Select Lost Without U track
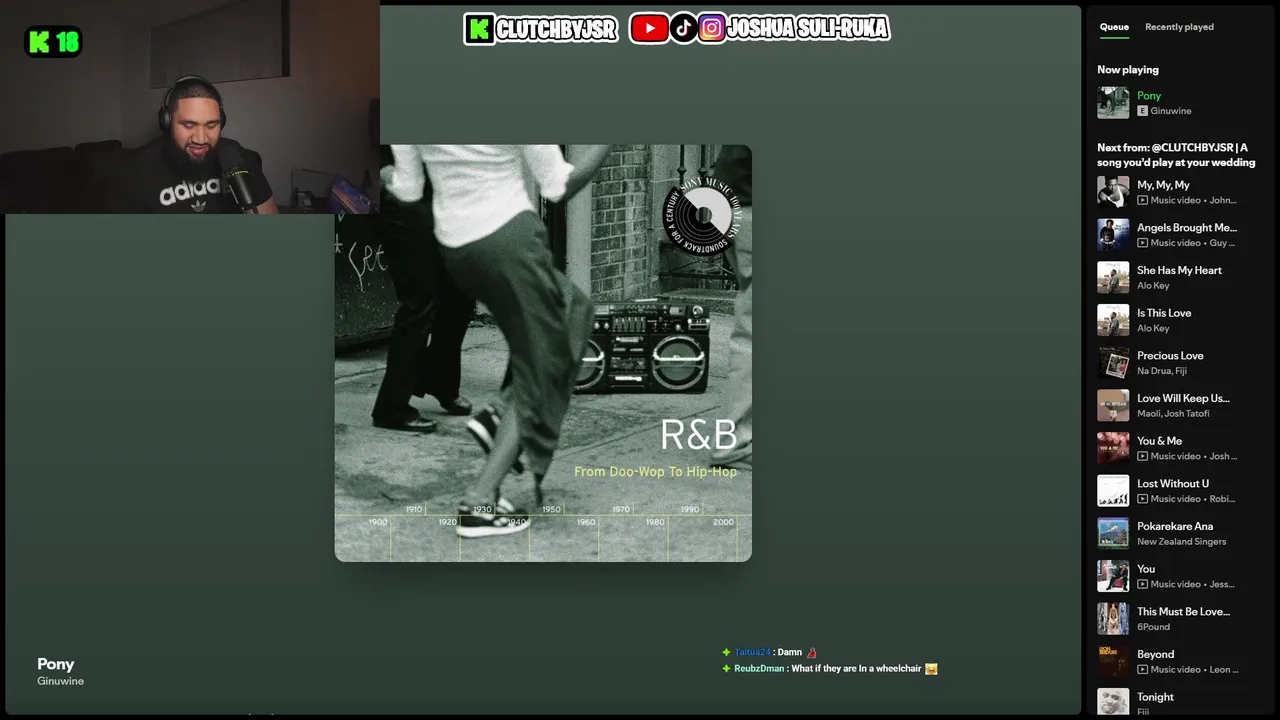The width and height of the screenshot is (1280, 720). (1173, 484)
